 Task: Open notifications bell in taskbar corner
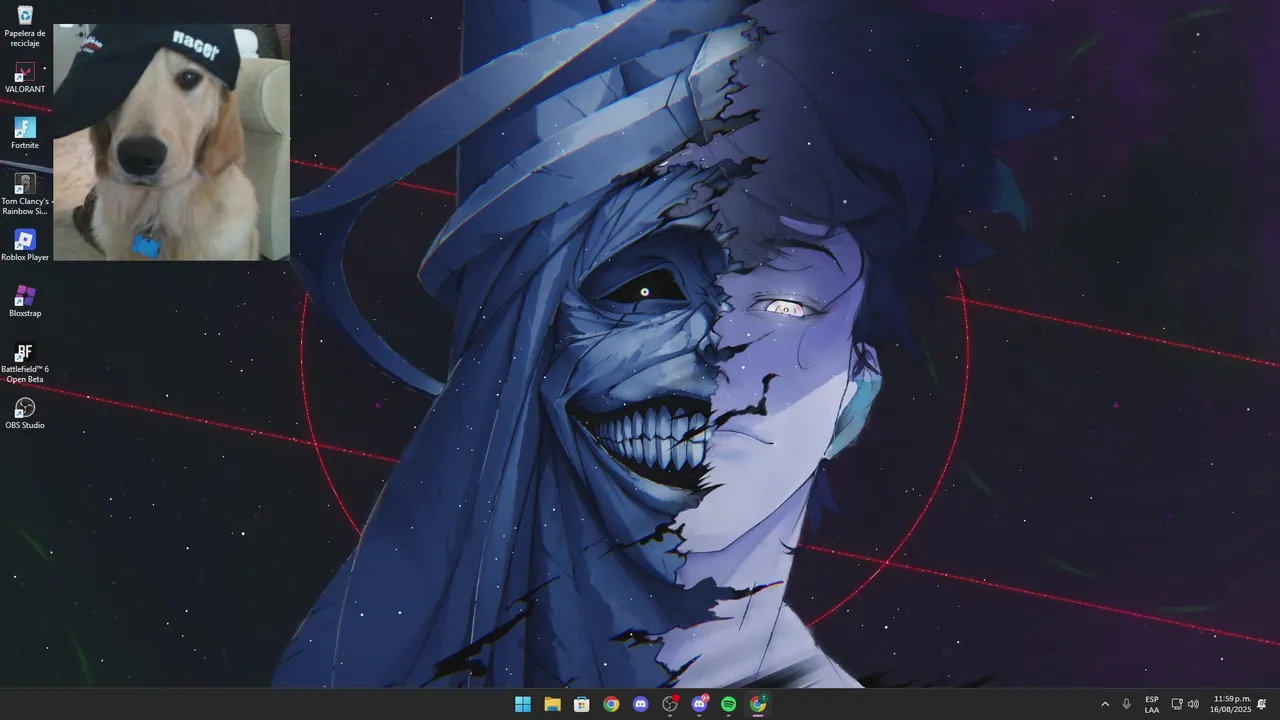1262,704
